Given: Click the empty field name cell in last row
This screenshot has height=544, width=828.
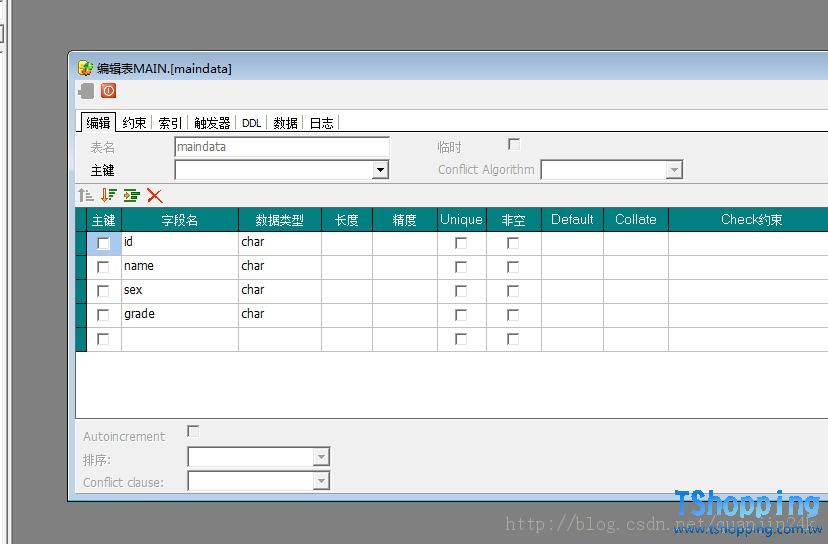Looking at the screenshot, I should point(180,339).
